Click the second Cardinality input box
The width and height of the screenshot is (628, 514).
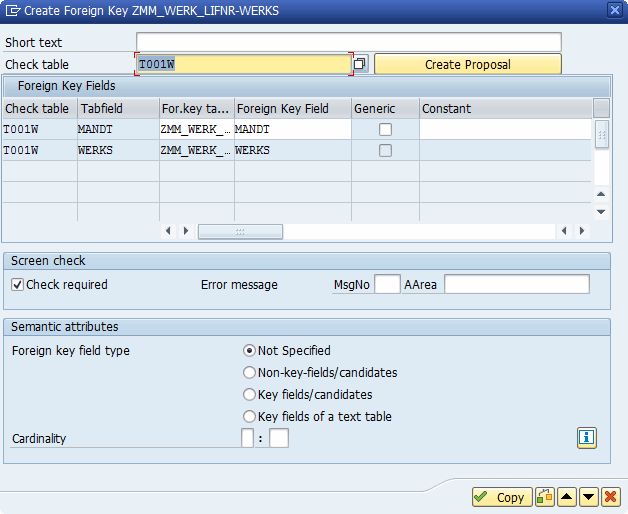279,438
